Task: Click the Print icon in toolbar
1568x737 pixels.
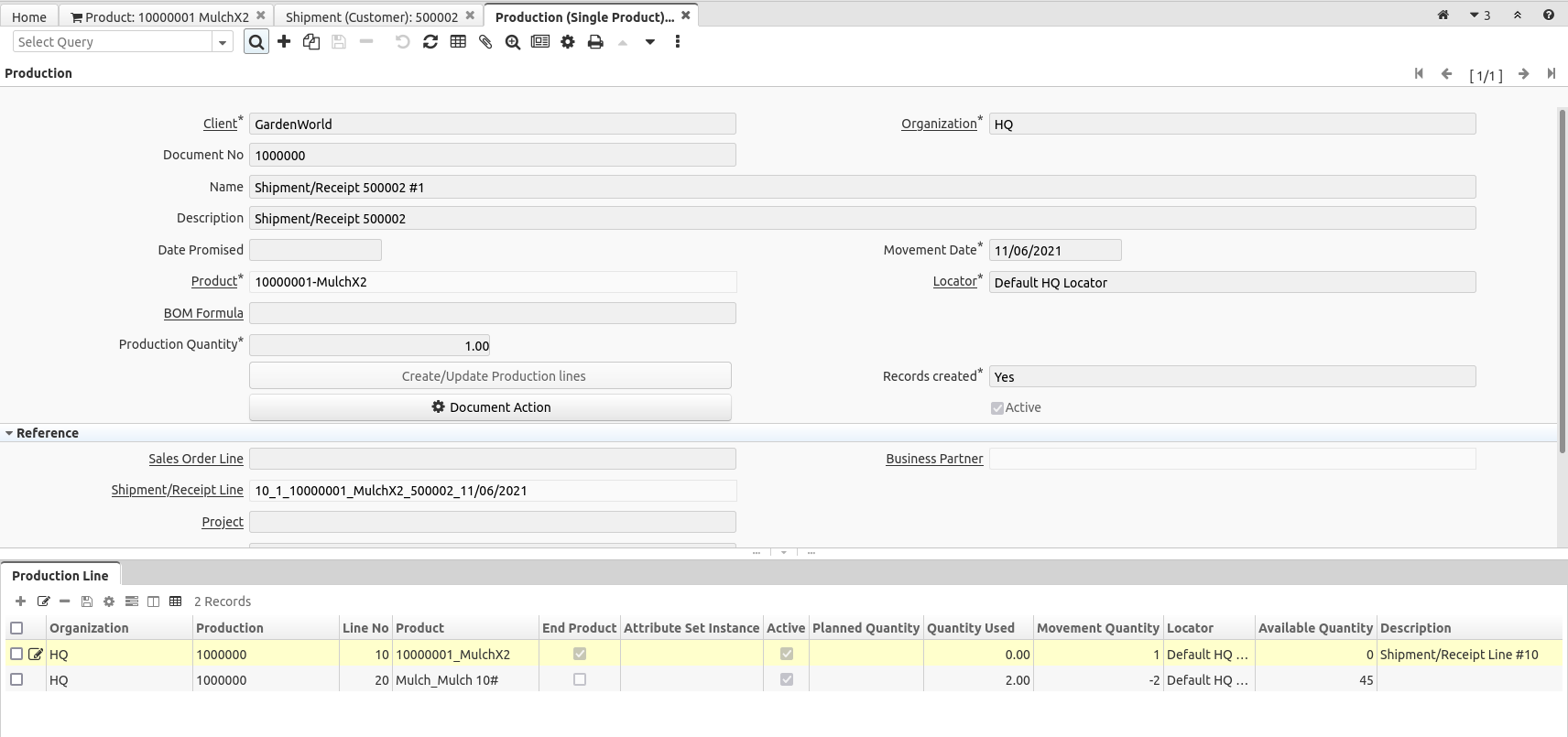Action: [x=595, y=42]
